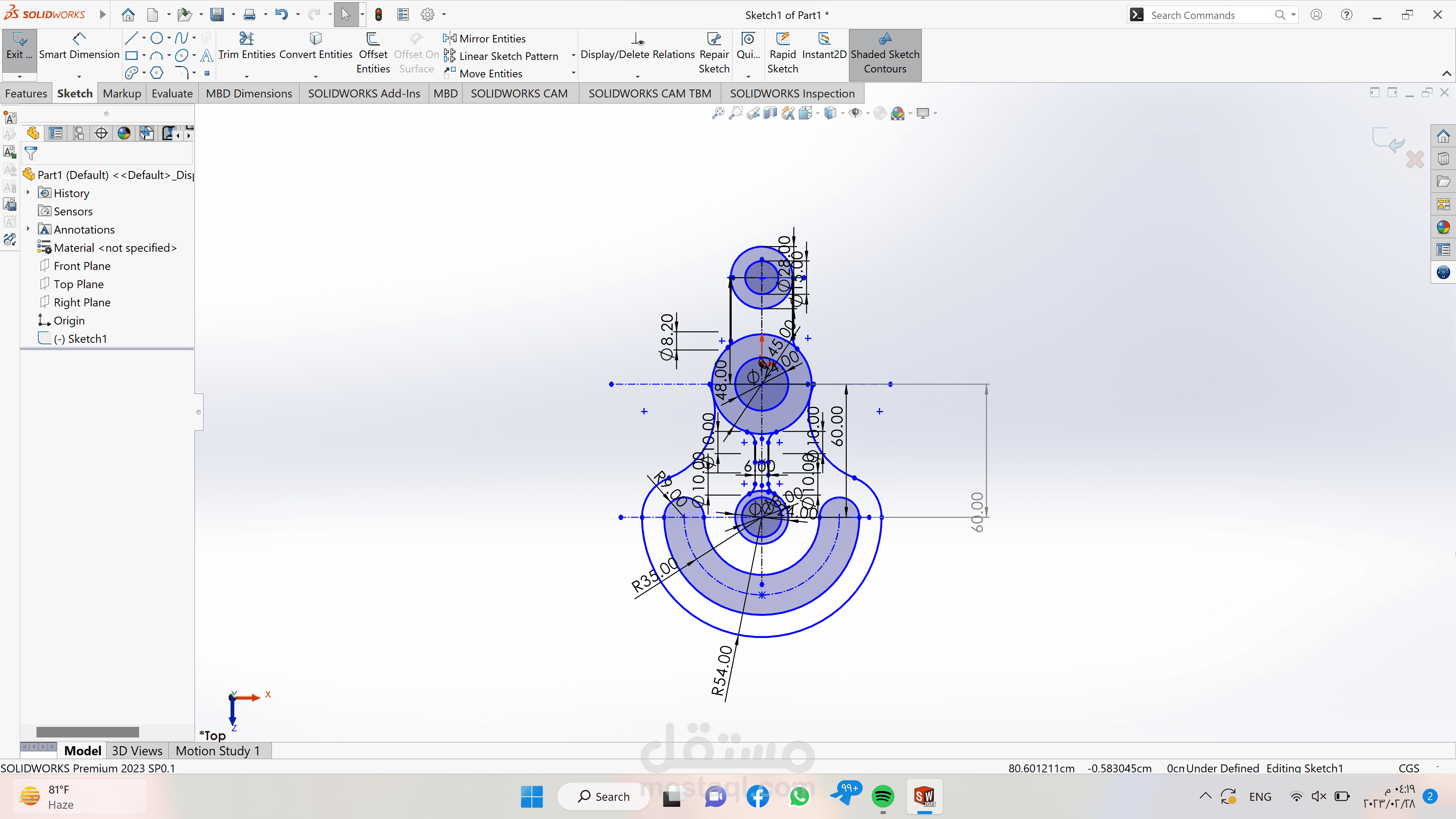Open DimXpertManager tab in the left panel
Screen dimensions: 1456x819
pyautogui.click(x=101, y=133)
